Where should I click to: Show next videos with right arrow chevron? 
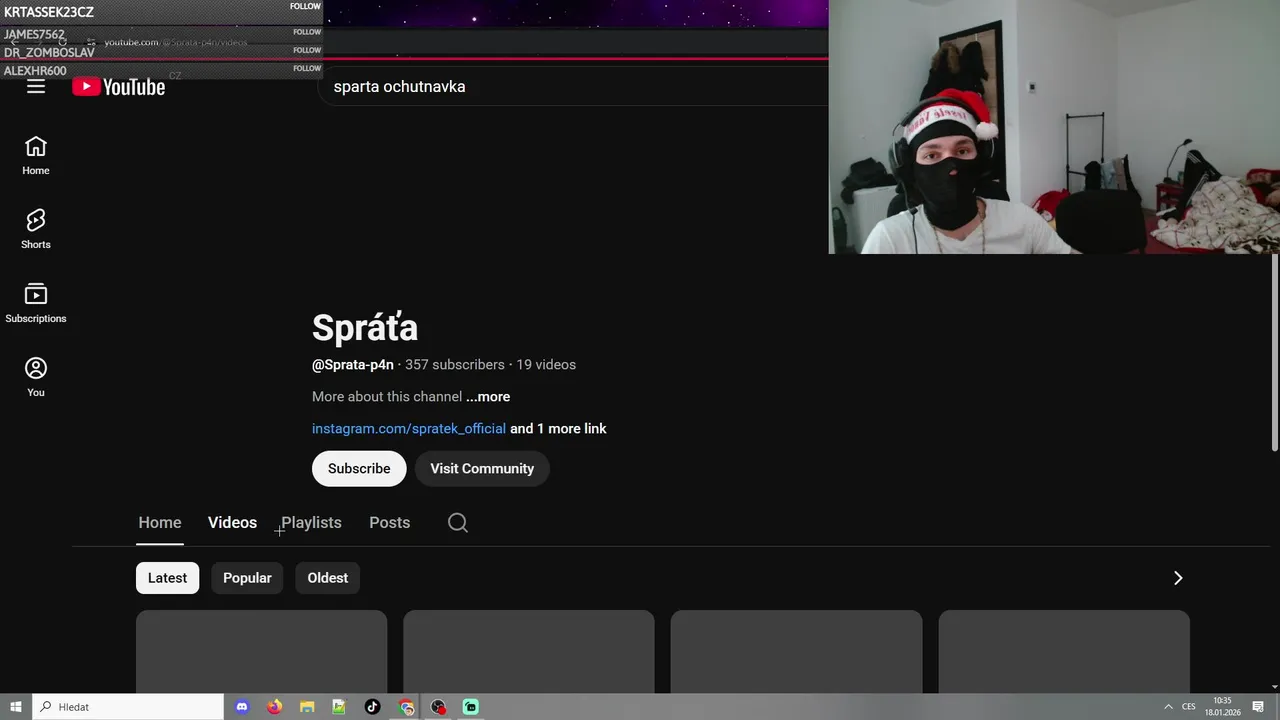click(x=1178, y=578)
